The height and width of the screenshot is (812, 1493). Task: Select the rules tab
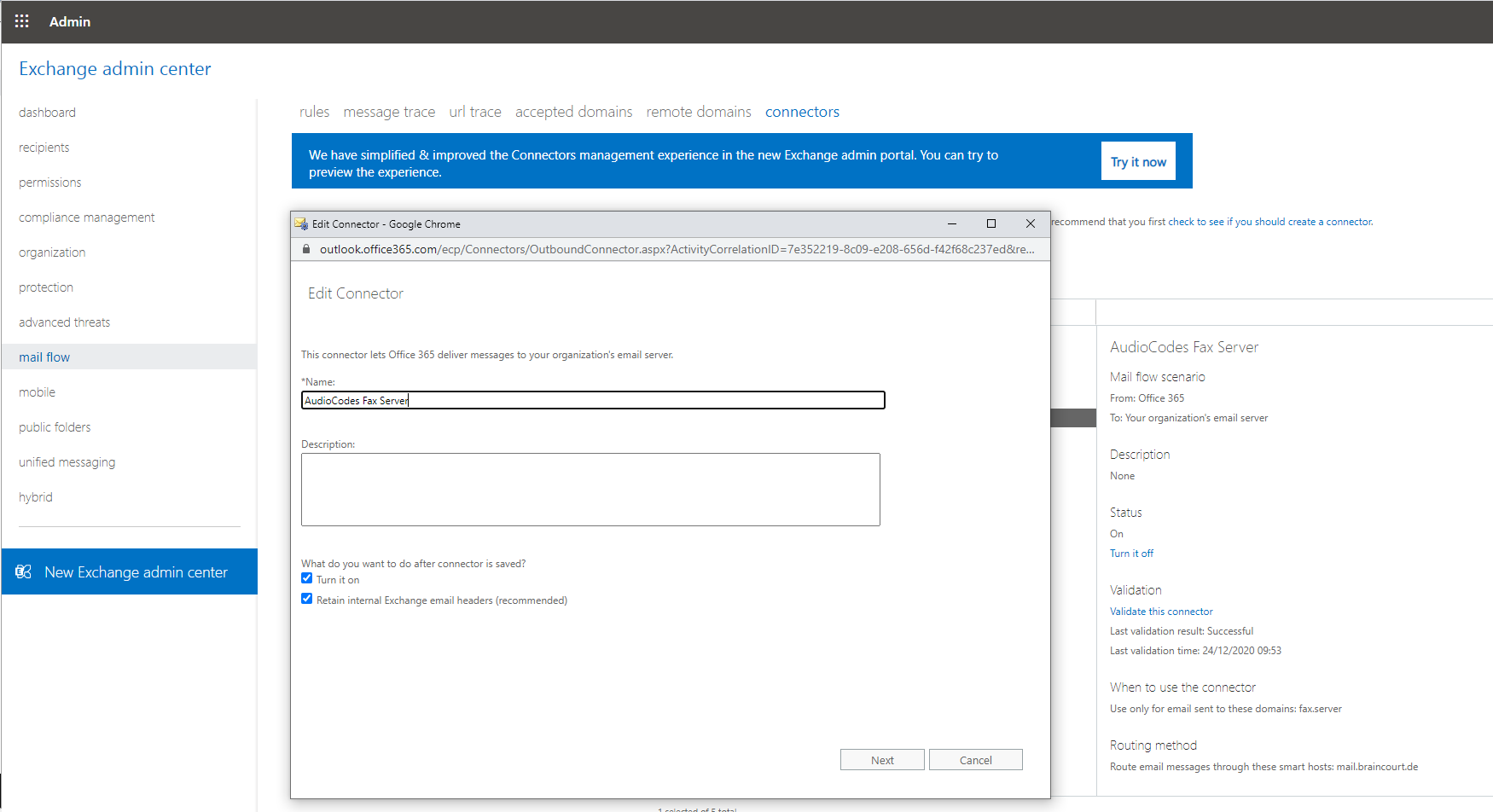pos(314,112)
